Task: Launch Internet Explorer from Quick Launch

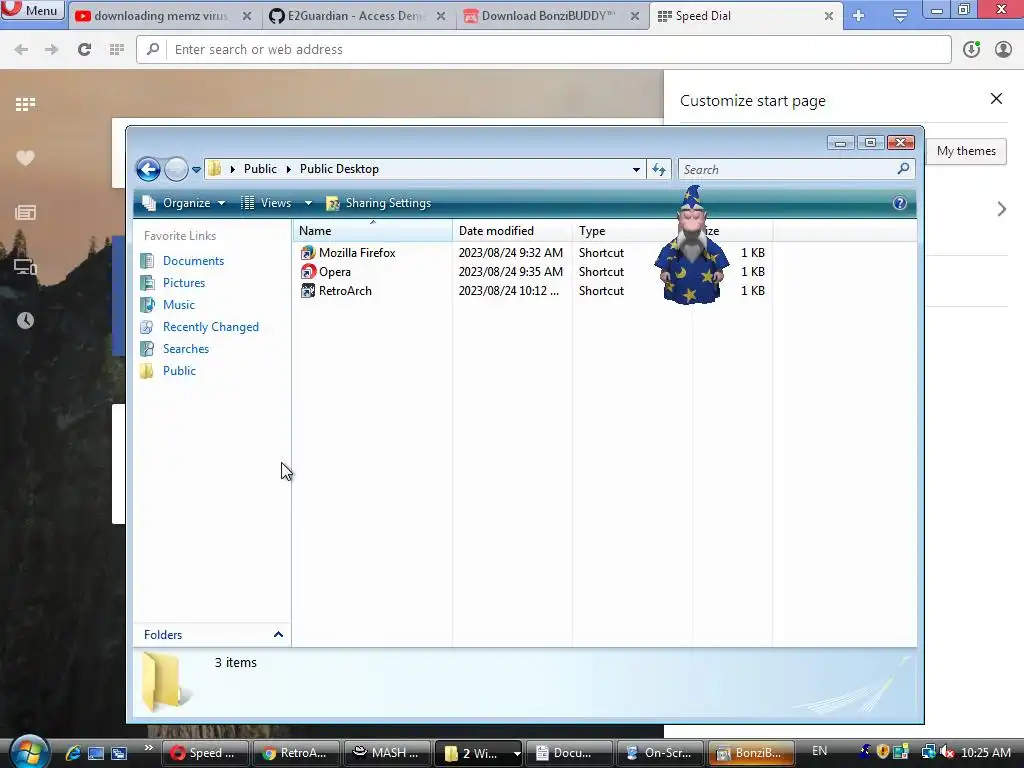Action: click(x=73, y=753)
